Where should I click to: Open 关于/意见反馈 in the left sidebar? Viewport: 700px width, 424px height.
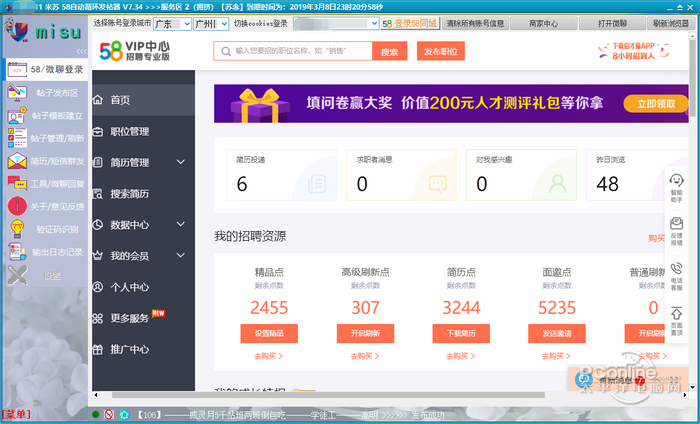pos(45,207)
